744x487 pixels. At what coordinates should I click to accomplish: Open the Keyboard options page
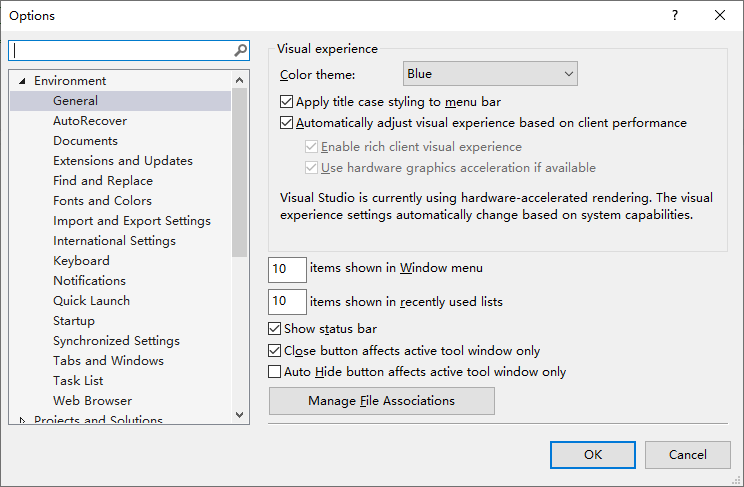point(81,261)
